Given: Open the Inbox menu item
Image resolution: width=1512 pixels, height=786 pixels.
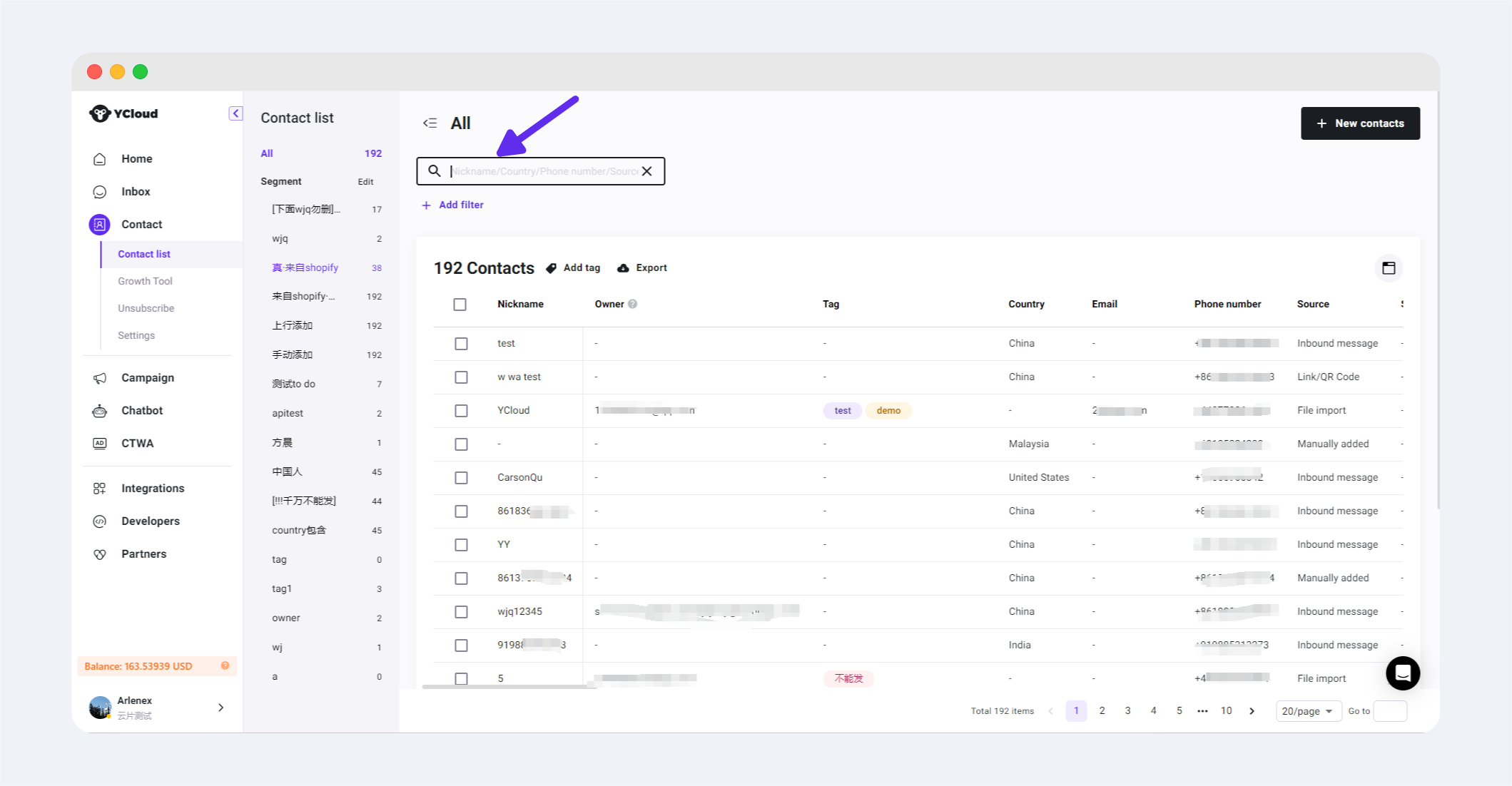Looking at the screenshot, I should pos(136,192).
